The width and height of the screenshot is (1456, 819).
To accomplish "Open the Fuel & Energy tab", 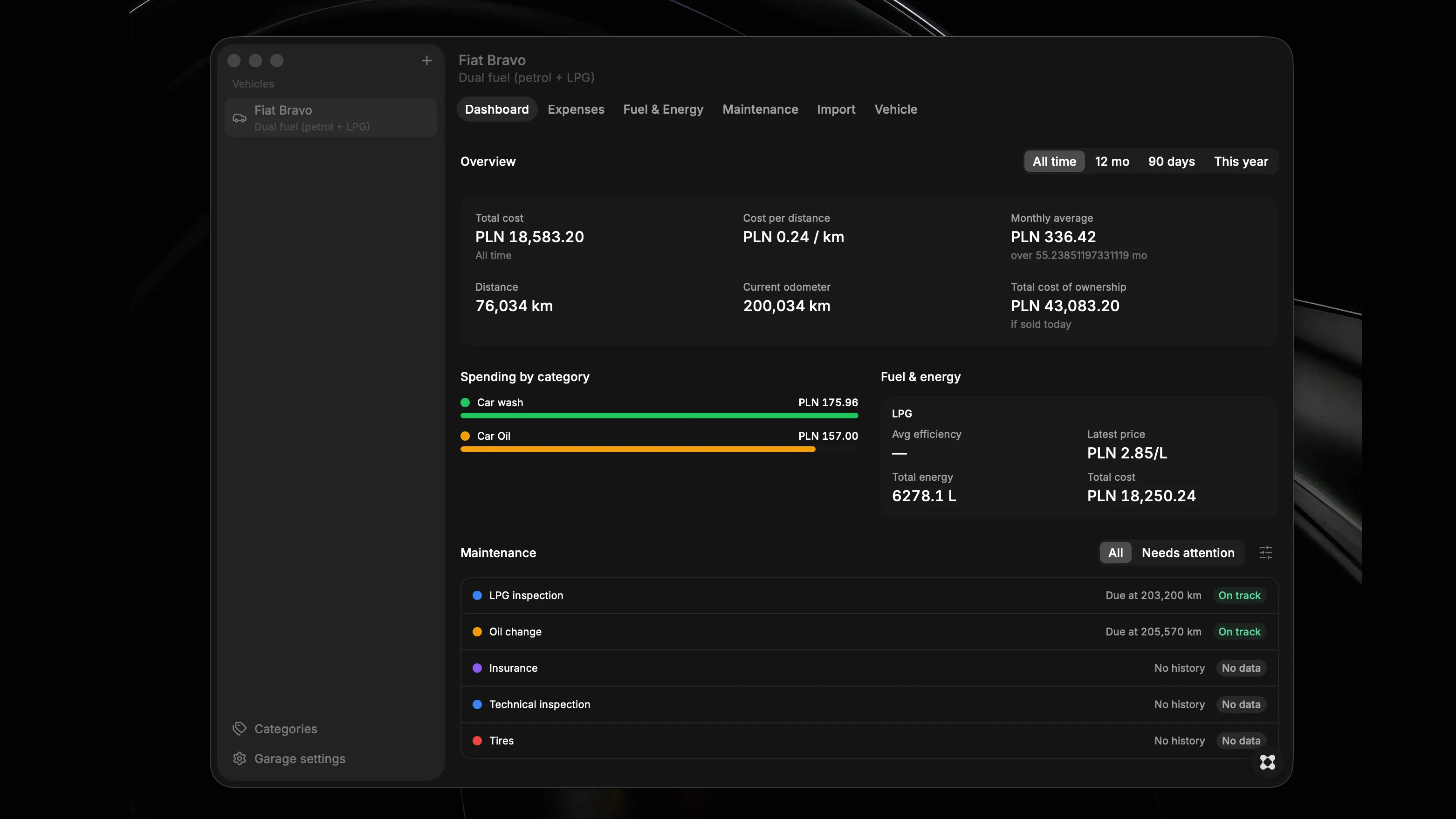I will (663, 109).
